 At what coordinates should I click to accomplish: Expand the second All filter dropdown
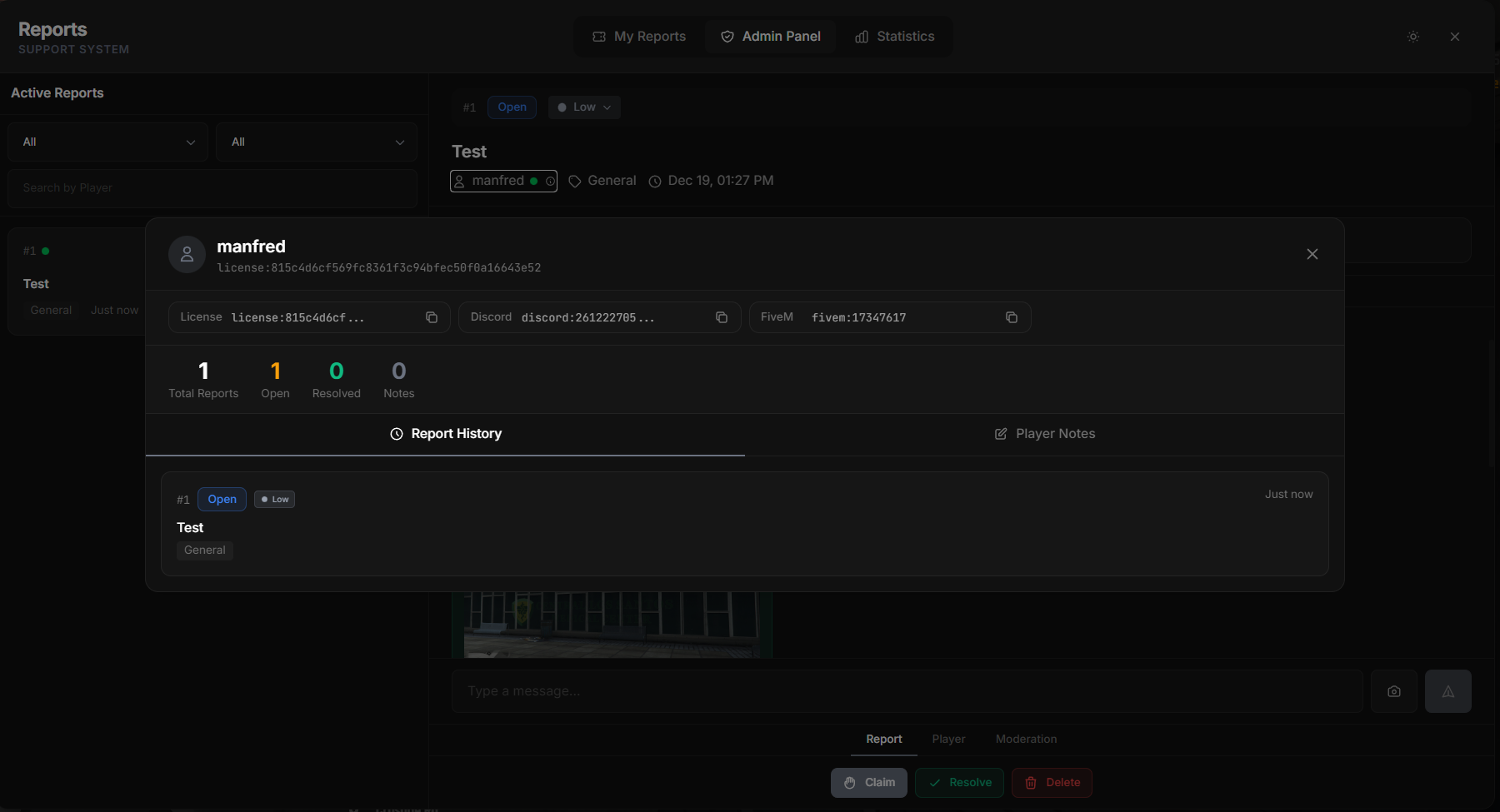(x=317, y=142)
